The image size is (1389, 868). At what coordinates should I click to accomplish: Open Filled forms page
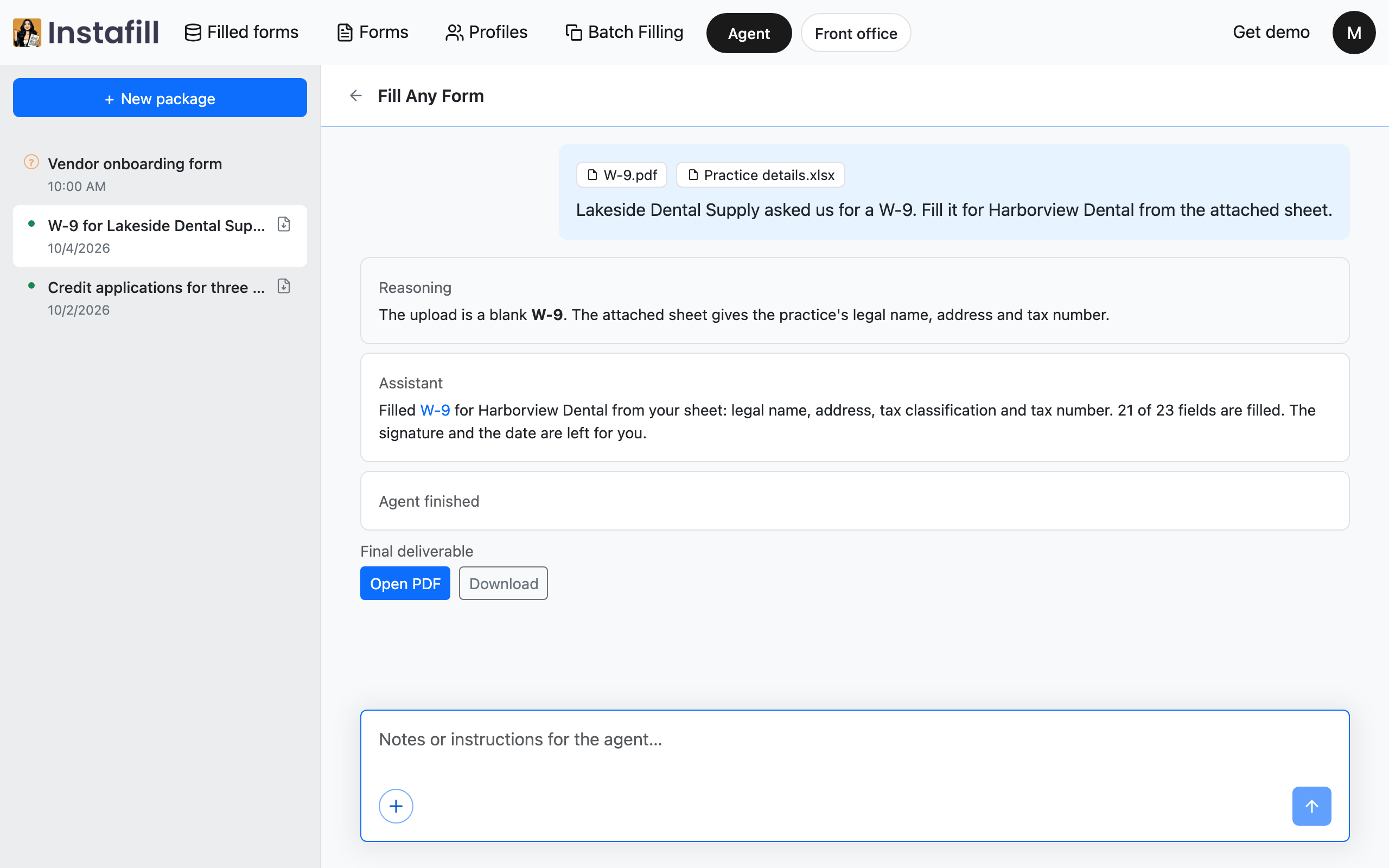coord(241,32)
